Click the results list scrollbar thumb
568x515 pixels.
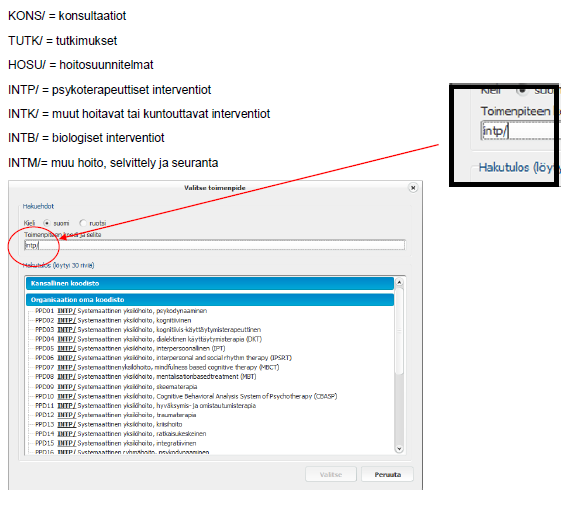click(x=399, y=331)
